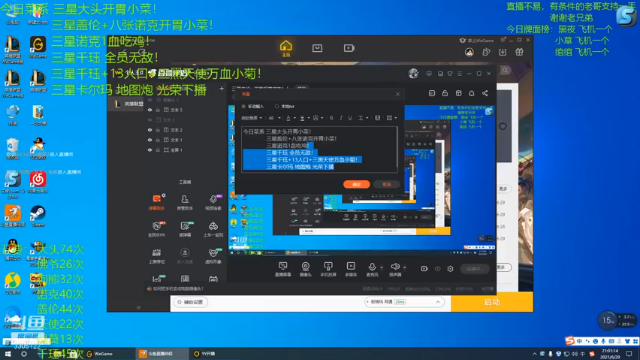Click the share icon above the preview

click(485, 93)
